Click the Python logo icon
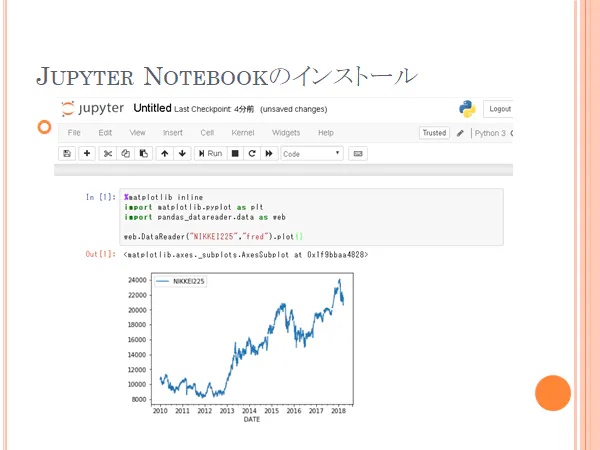 click(x=467, y=109)
